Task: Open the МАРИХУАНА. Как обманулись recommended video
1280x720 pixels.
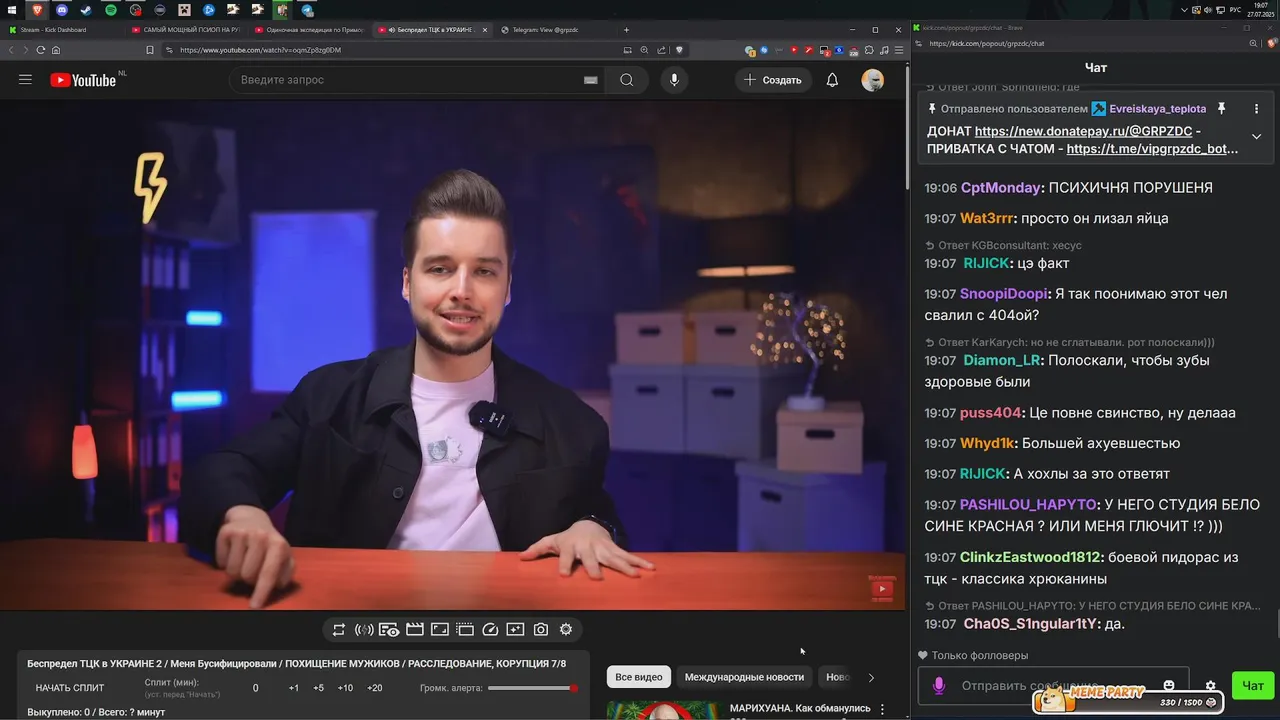Action: (x=800, y=708)
